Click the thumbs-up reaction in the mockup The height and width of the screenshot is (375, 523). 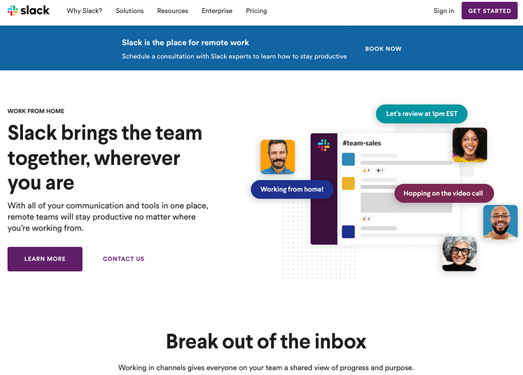coord(366,170)
